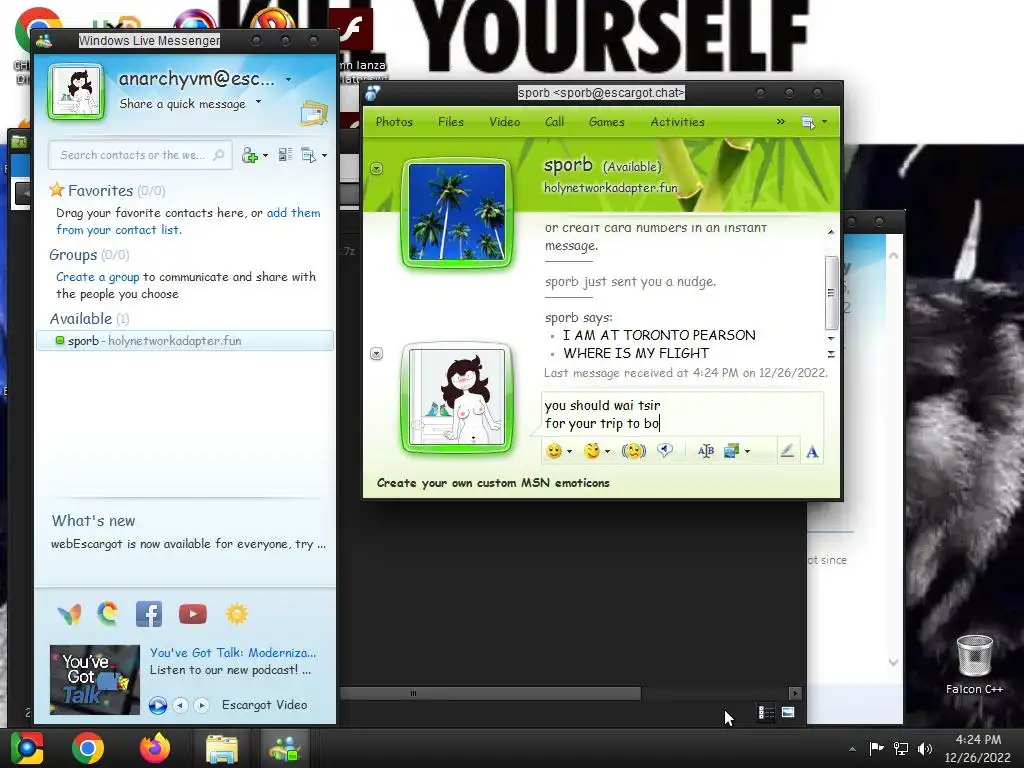Click the network icon in system tray
The width and height of the screenshot is (1024, 768).
tap(901, 749)
